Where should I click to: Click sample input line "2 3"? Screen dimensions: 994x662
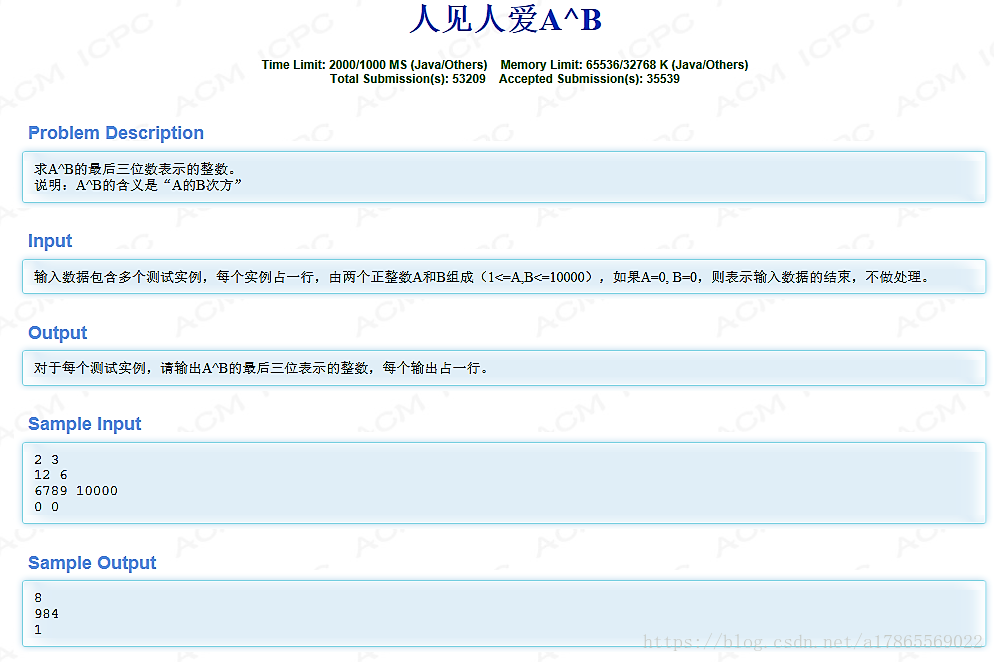coord(46,459)
